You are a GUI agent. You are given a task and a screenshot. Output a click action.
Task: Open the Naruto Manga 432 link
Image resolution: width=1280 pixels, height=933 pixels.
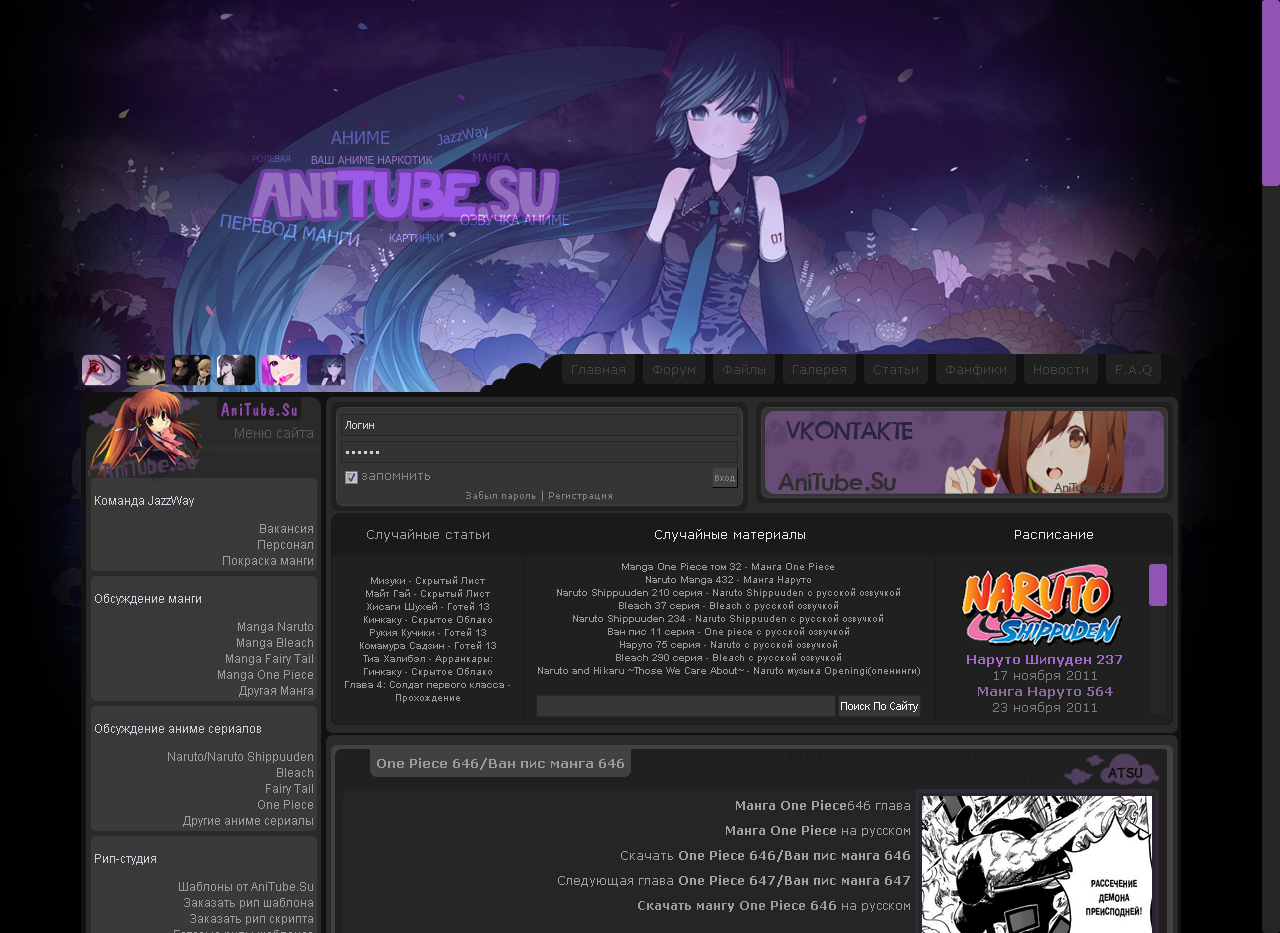[x=728, y=580]
